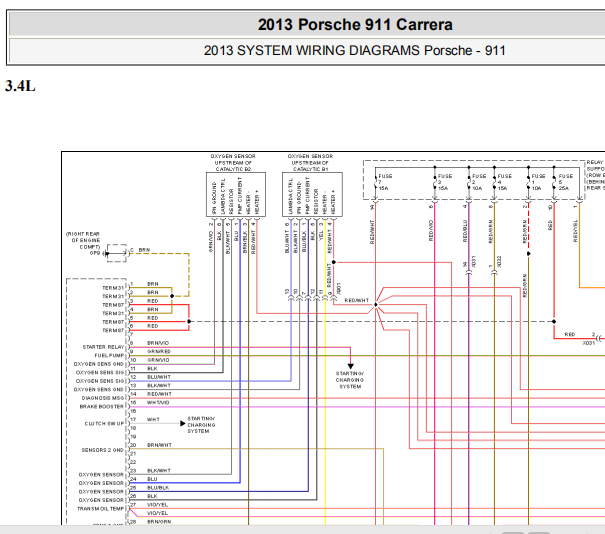Image resolution: width=605 pixels, height=534 pixels.
Task: Click the OXYGEN SENS GND label at pin 13
Action: pyautogui.click(x=99, y=389)
